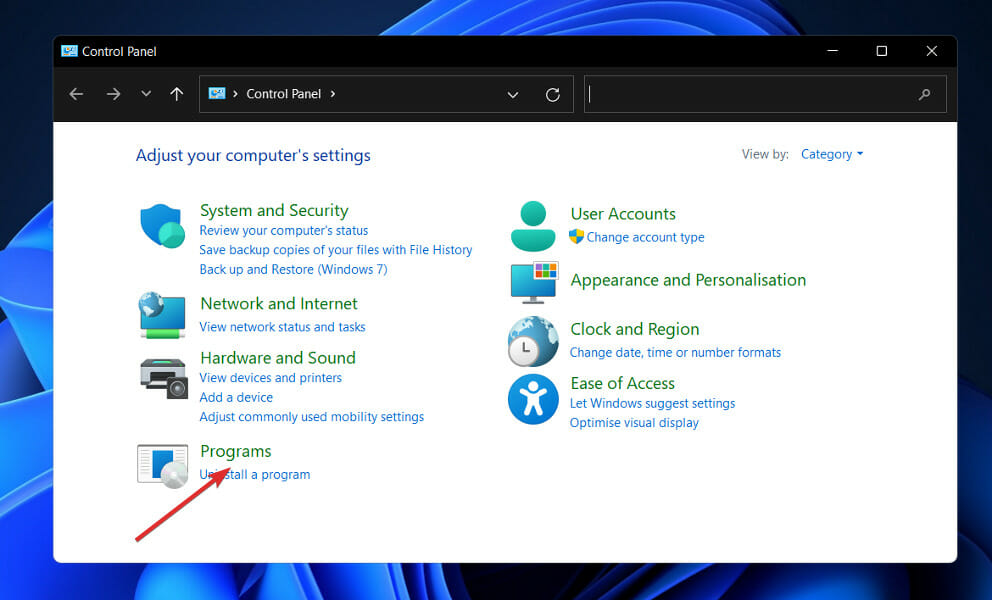This screenshot has height=600, width=992.
Task: Click the Uninstall a program link
Action: tap(255, 475)
